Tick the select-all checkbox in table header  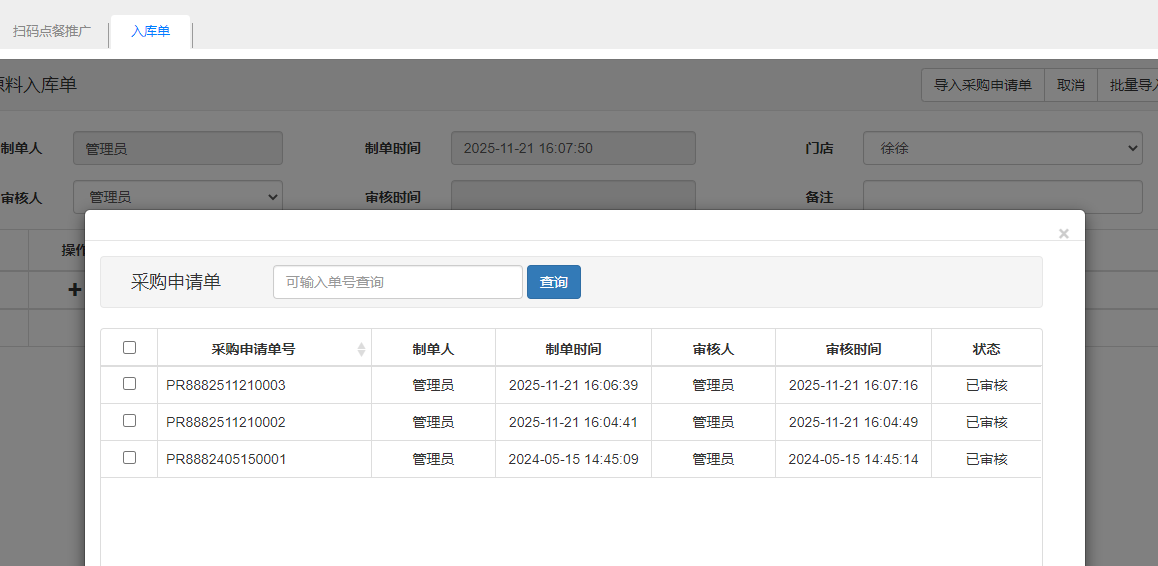point(129,348)
